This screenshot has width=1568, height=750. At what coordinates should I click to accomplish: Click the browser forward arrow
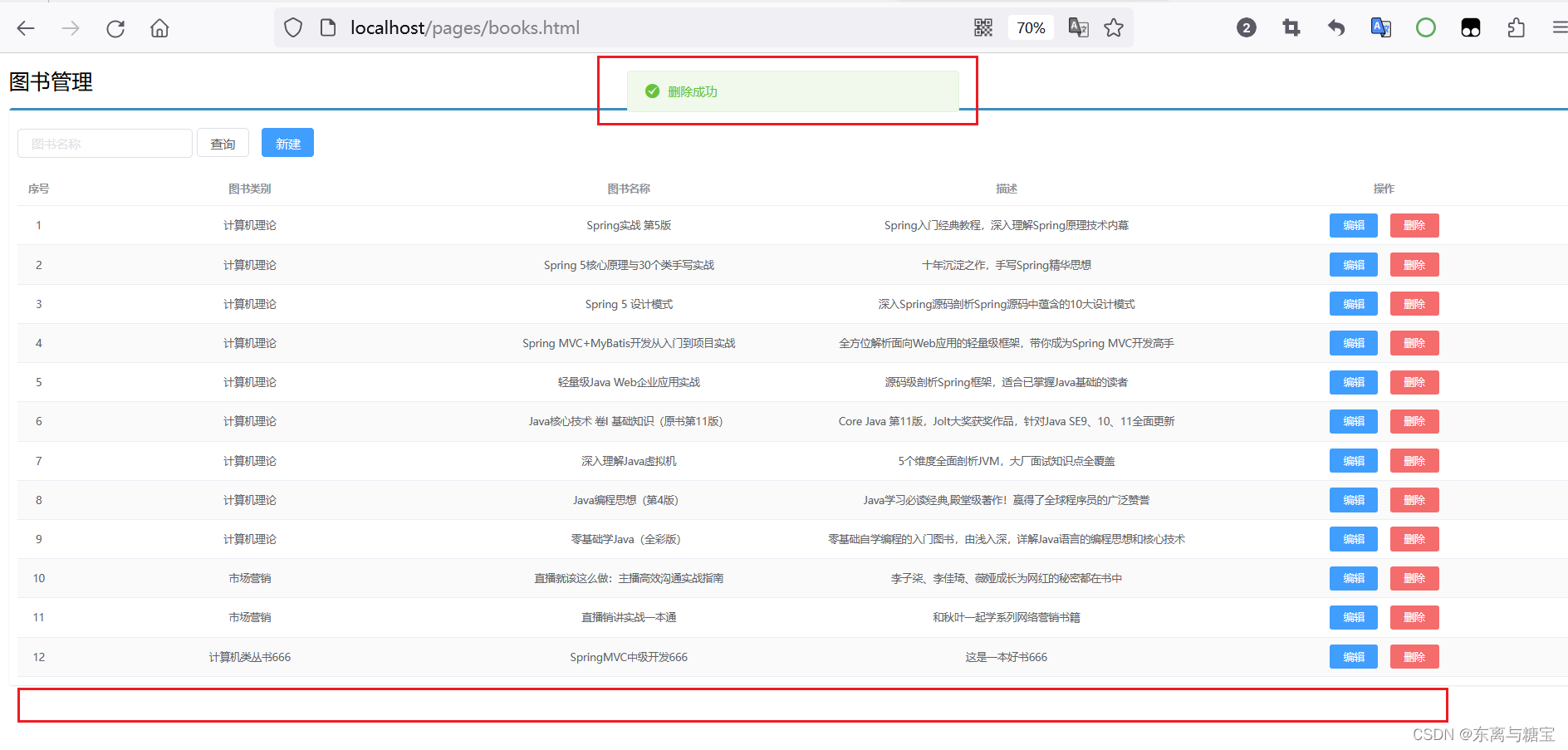coord(71,28)
